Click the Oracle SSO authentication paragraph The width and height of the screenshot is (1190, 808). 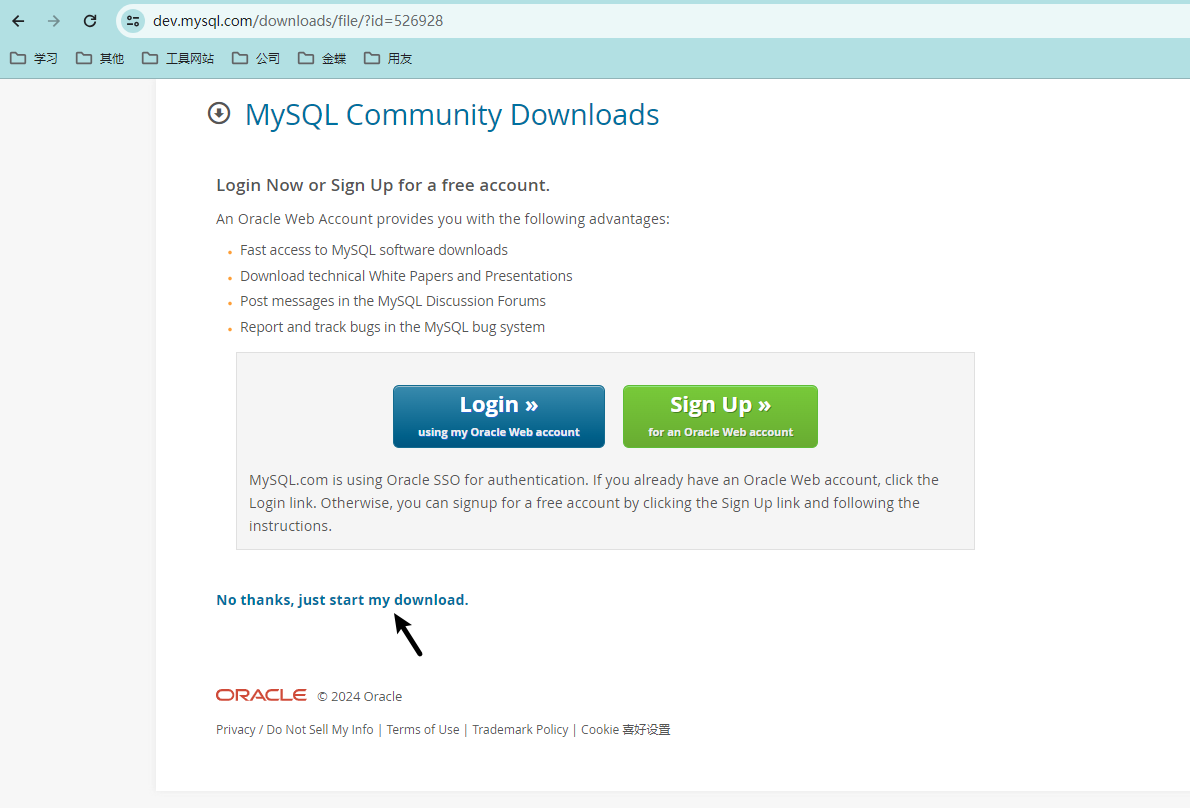(x=594, y=503)
